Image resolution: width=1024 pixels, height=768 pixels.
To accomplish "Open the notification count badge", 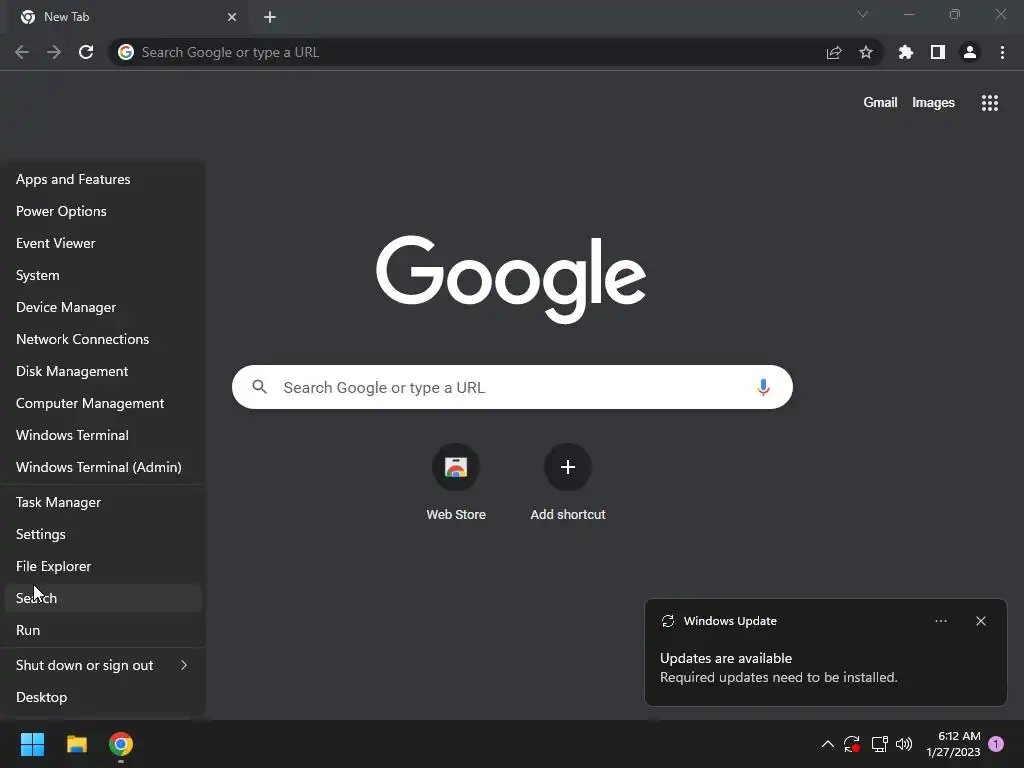I will (x=996, y=744).
